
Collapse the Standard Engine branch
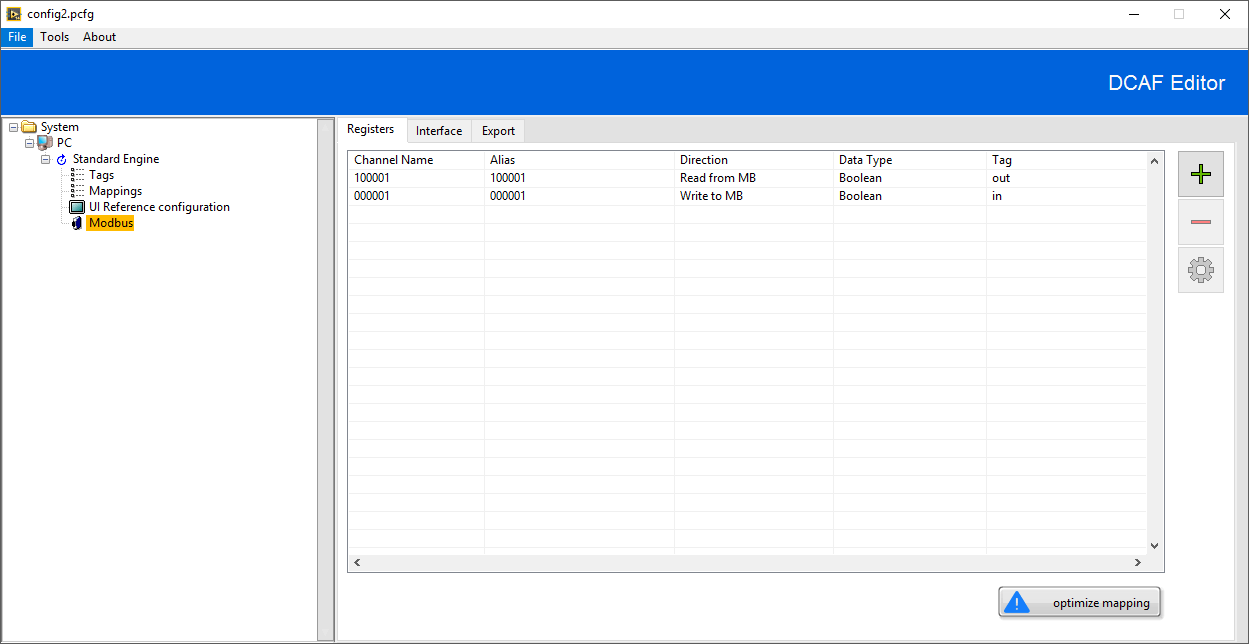(45, 158)
